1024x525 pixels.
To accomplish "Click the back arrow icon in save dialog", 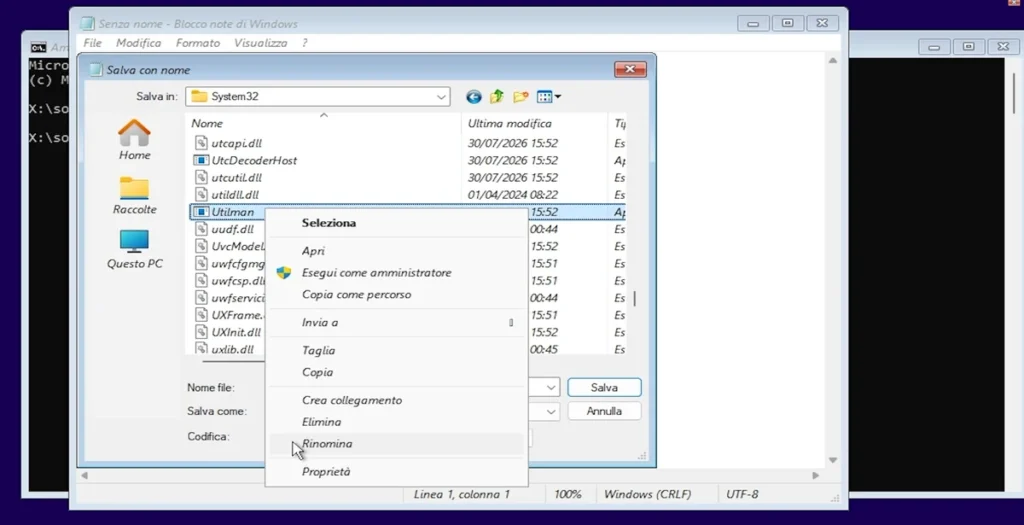I will [473, 97].
